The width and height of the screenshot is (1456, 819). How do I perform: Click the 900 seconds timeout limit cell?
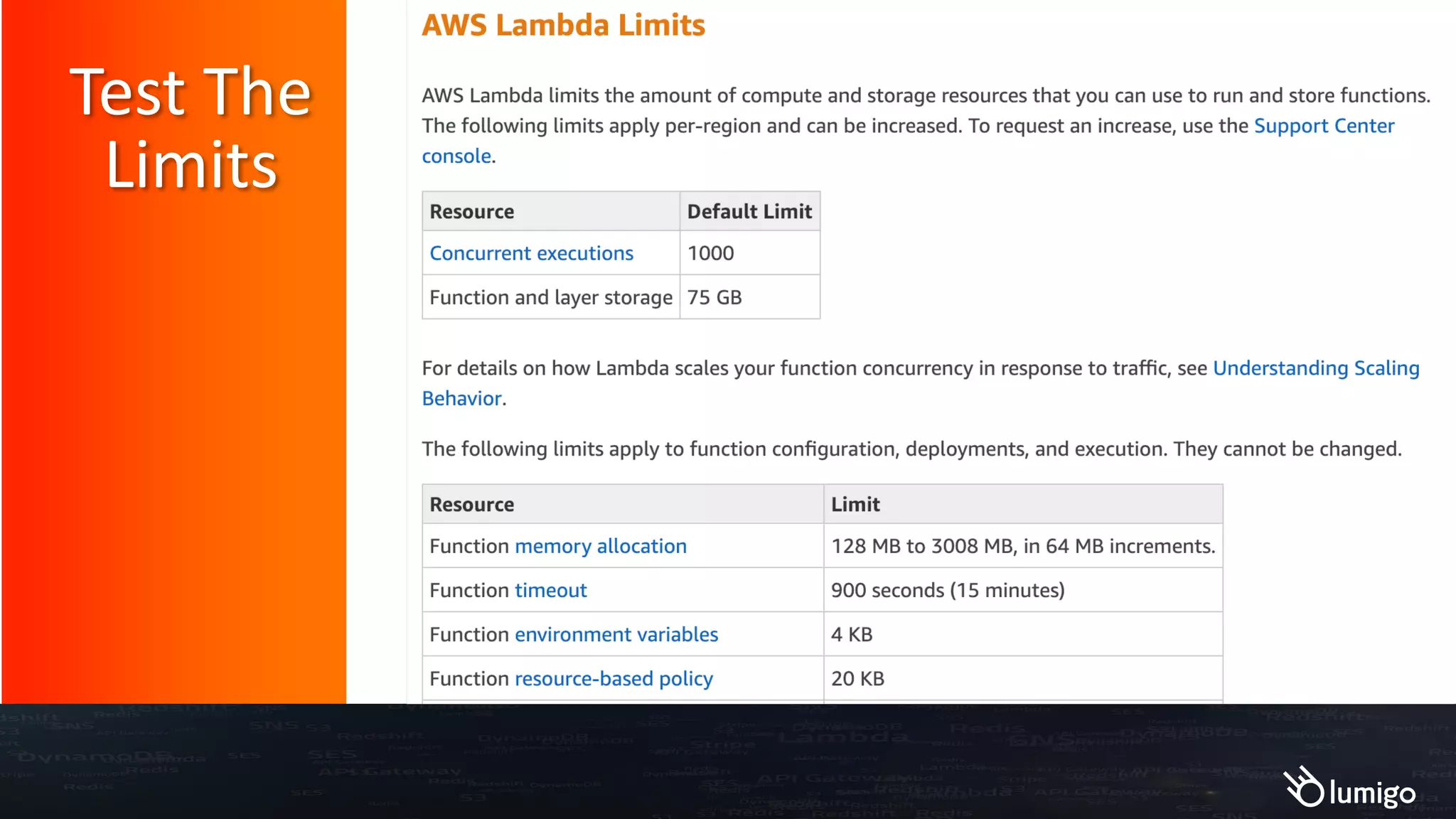[947, 590]
